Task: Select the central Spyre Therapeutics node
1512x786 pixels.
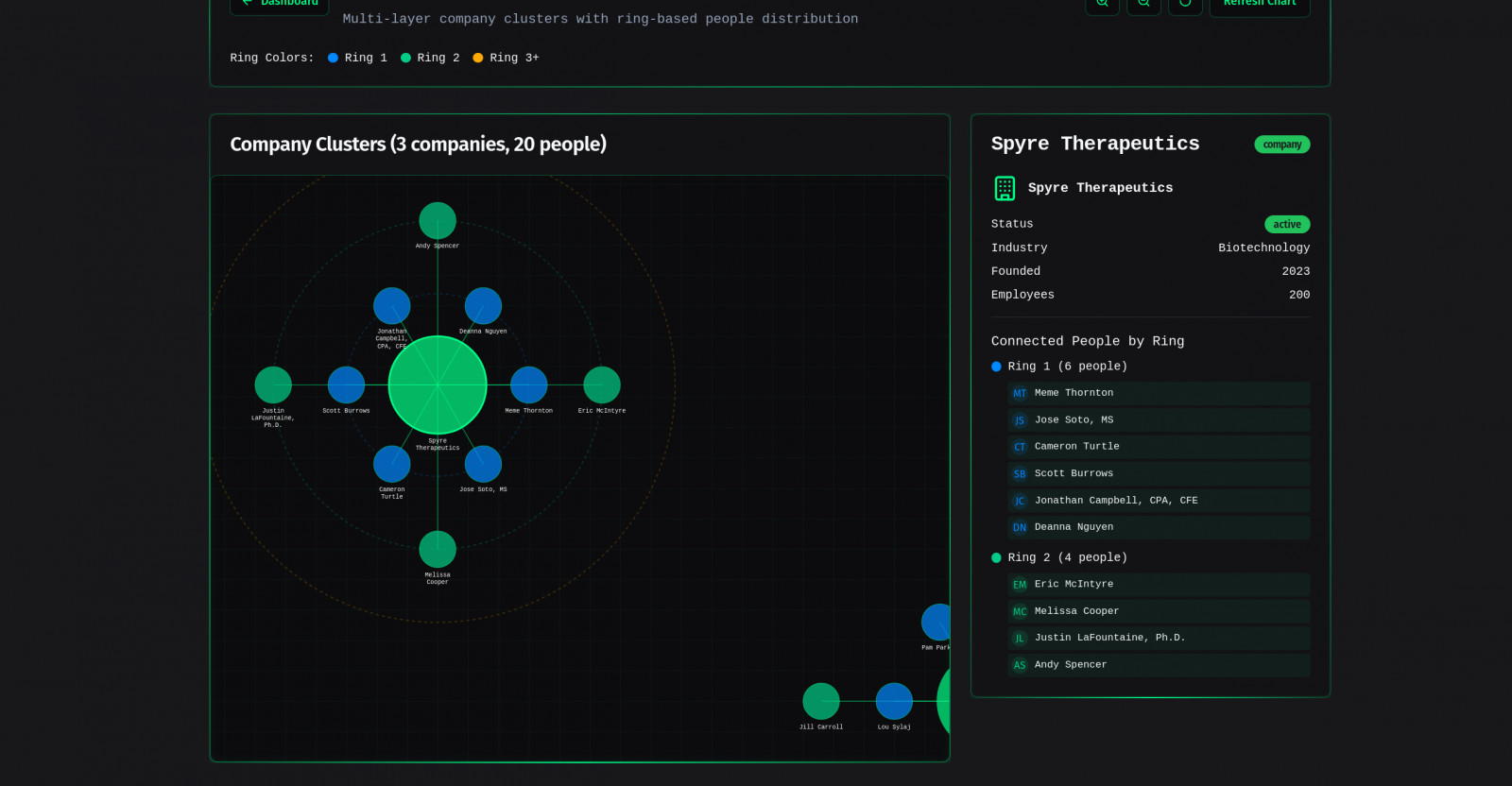Action: [x=438, y=384]
